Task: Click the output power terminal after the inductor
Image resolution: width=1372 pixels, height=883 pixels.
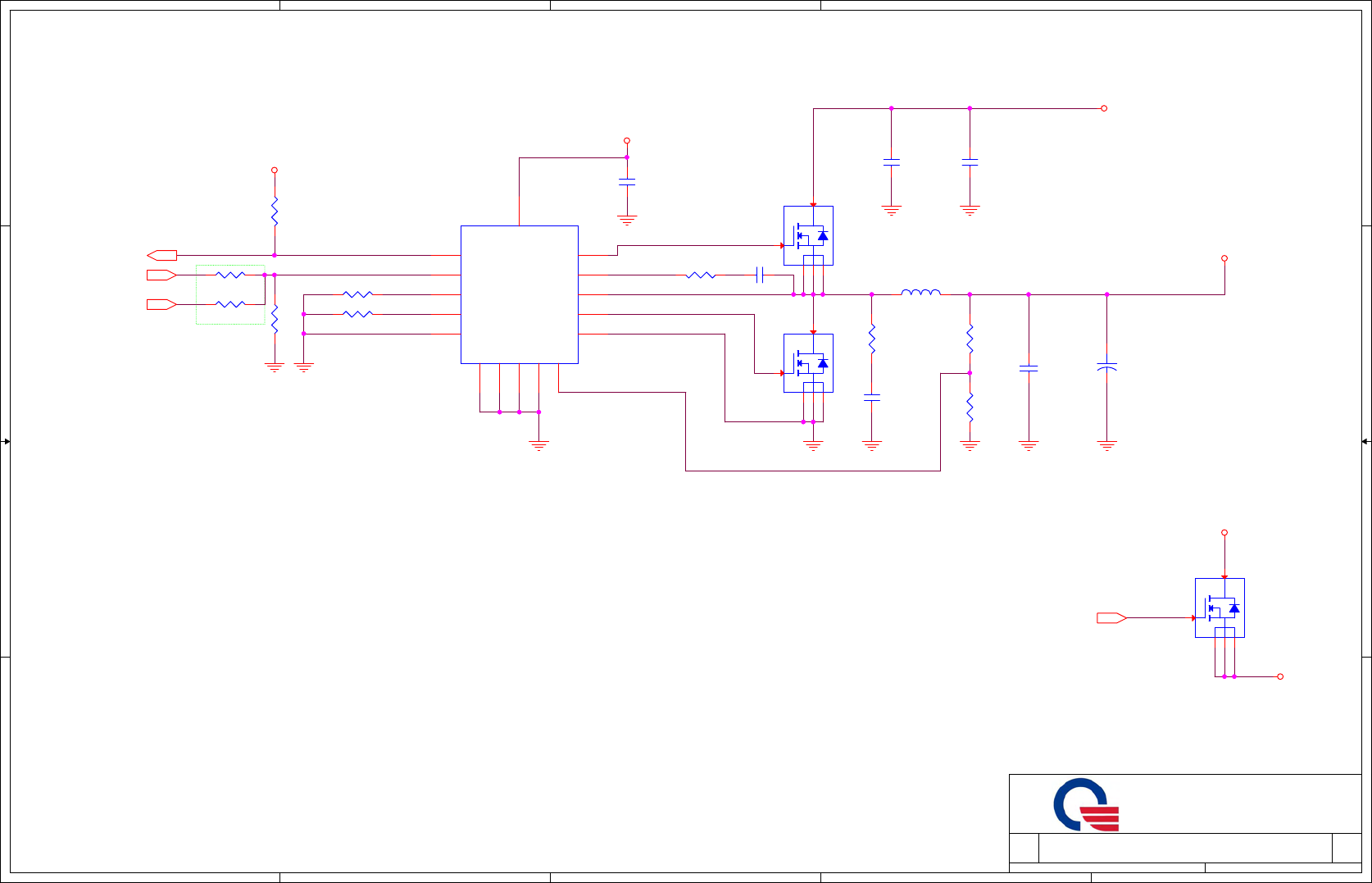Action: point(1224,258)
